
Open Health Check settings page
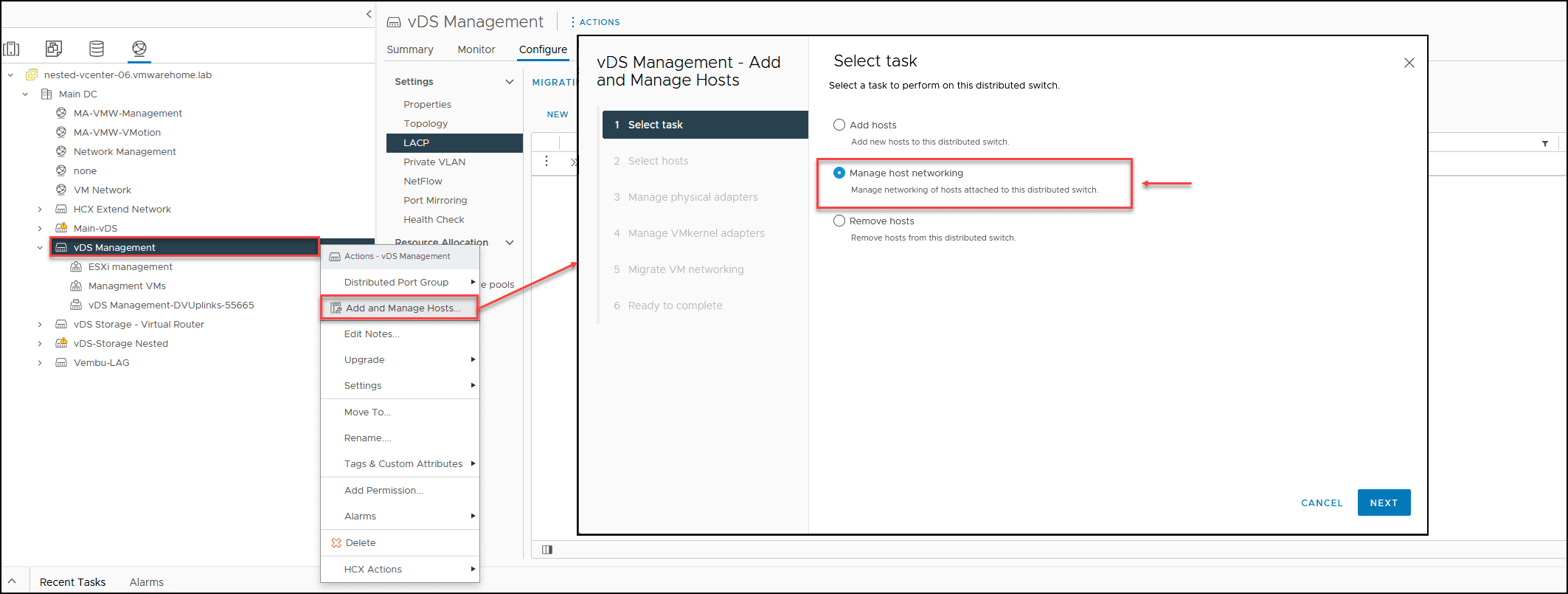(x=434, y=219)
